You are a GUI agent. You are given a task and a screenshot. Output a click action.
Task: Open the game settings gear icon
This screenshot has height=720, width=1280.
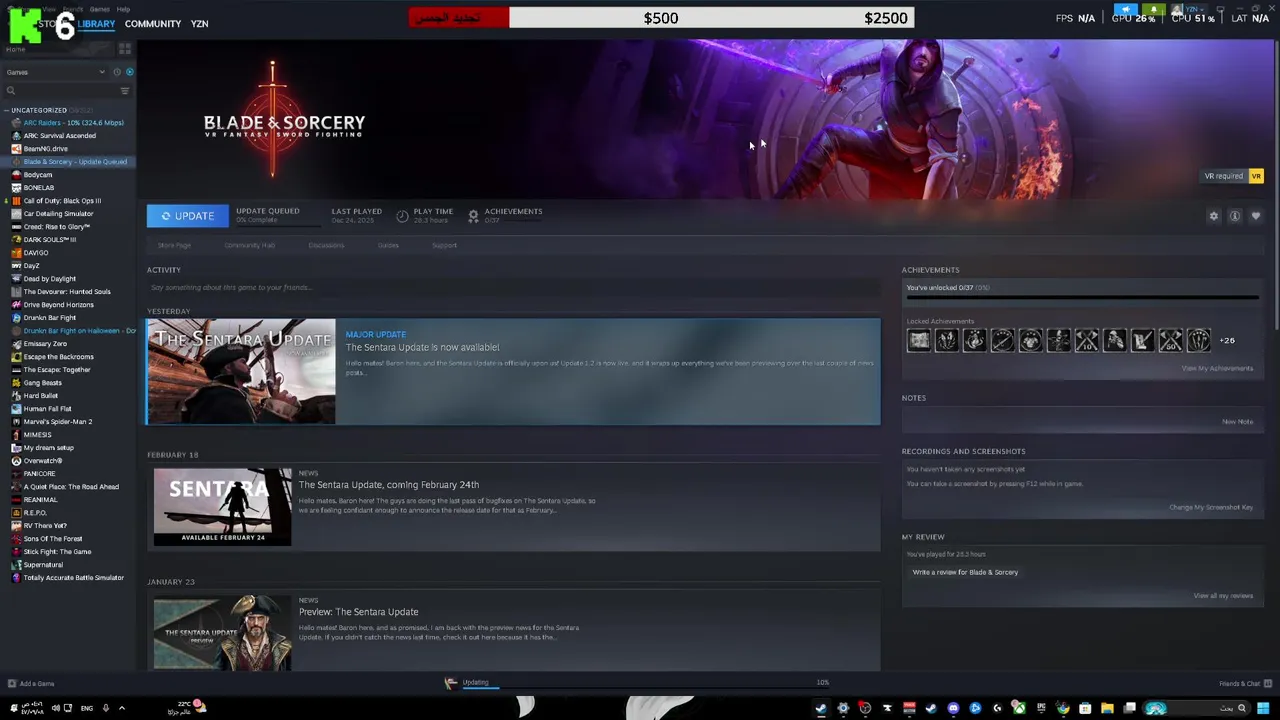[1214, 216]
